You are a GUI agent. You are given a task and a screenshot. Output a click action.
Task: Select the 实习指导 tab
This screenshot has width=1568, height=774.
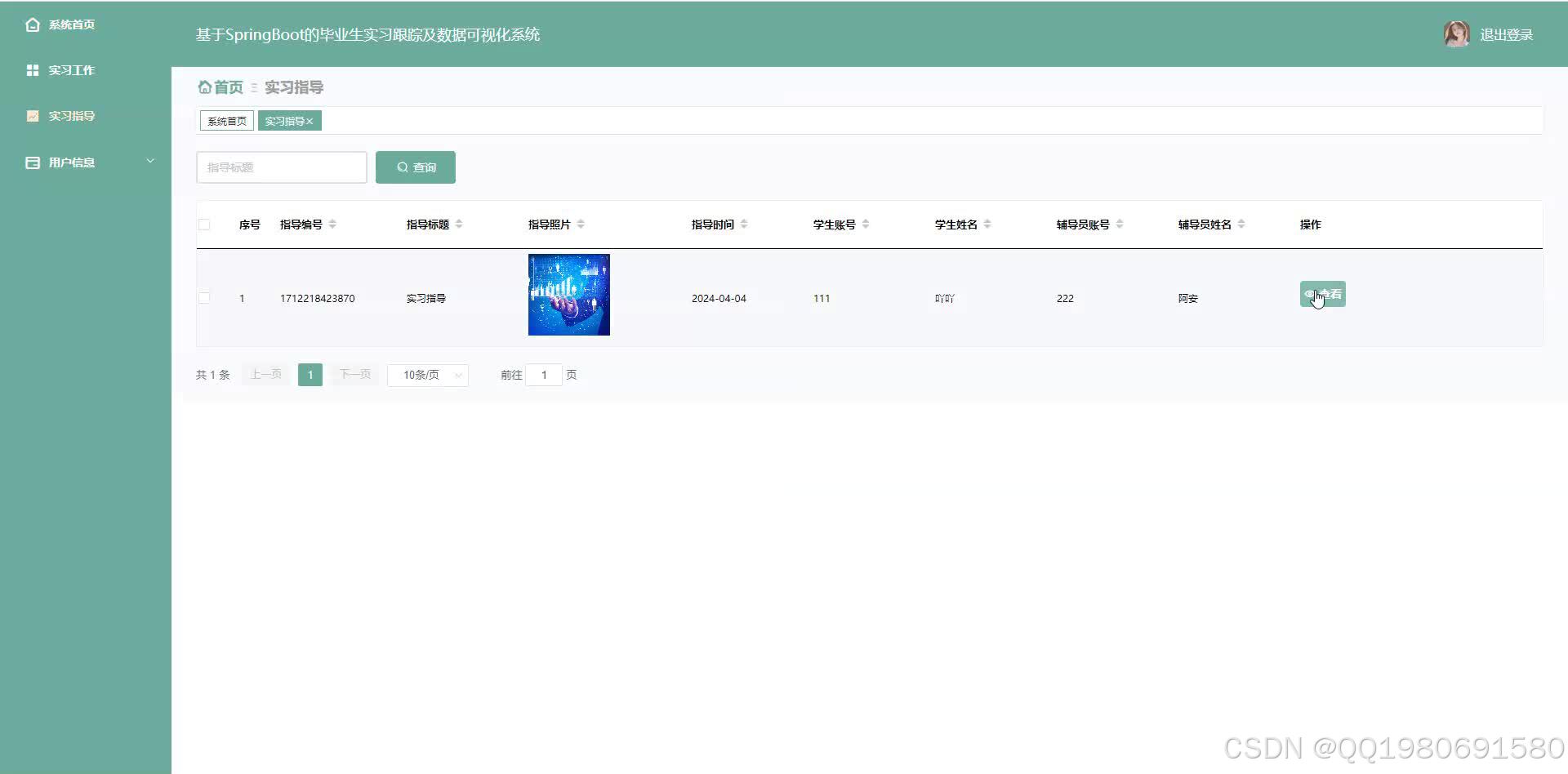pyautogui.click(x=284, y=120)
